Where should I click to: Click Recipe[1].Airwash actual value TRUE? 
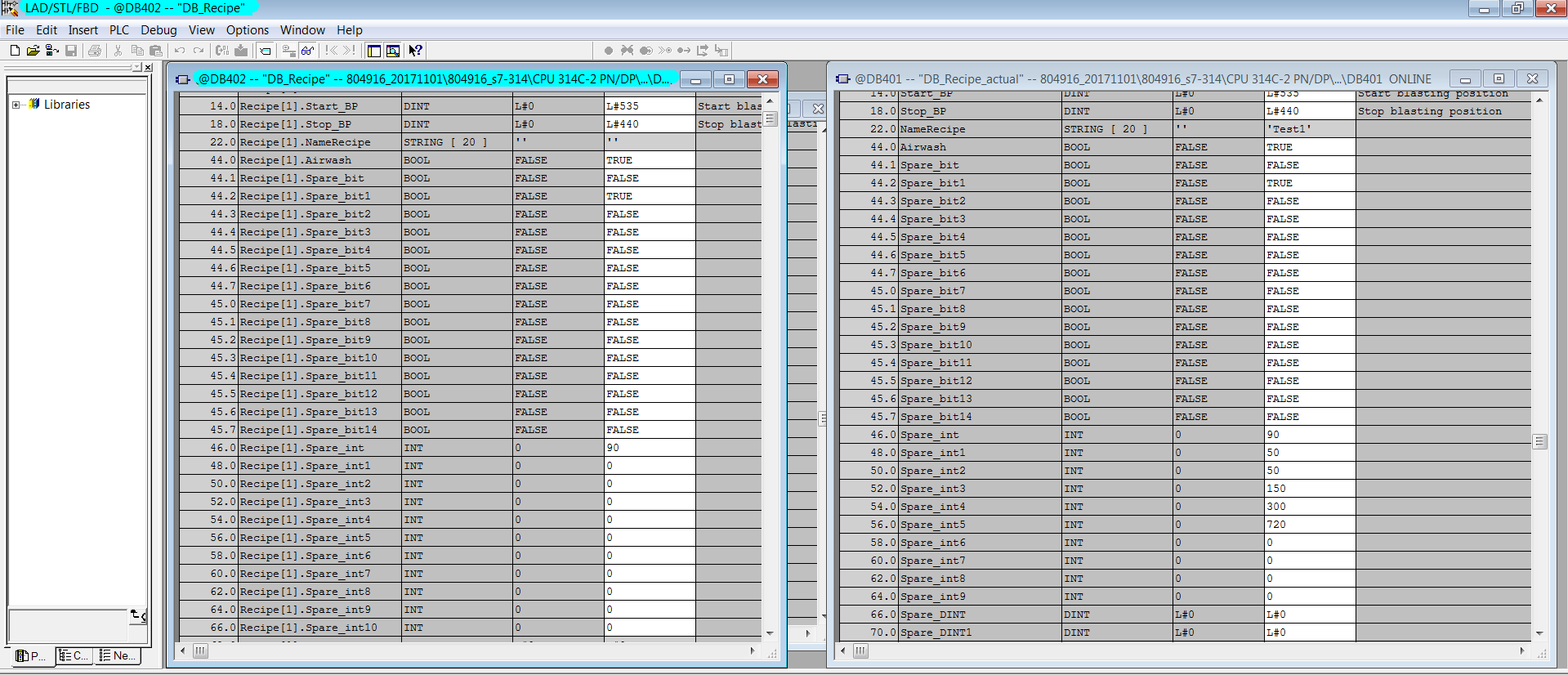[x=650, y=160]
